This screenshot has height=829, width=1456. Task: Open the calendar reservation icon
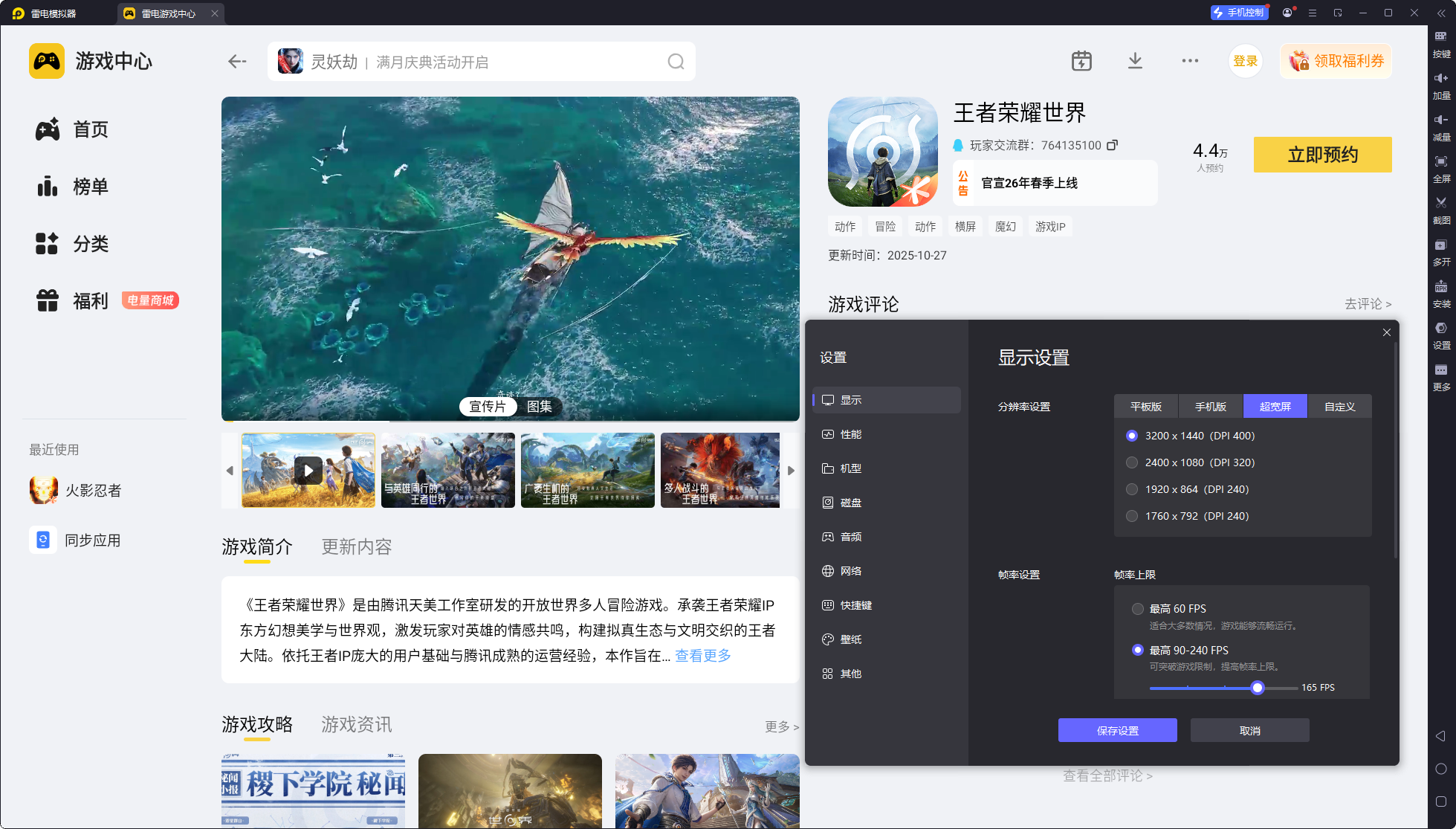pos(1081,61)
